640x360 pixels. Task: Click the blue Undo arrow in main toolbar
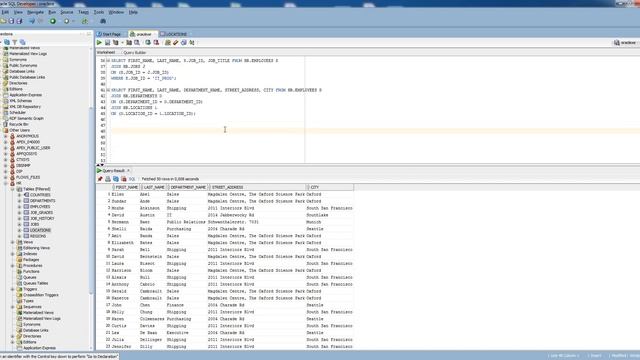pyautogui.click(x=32, y=21)
